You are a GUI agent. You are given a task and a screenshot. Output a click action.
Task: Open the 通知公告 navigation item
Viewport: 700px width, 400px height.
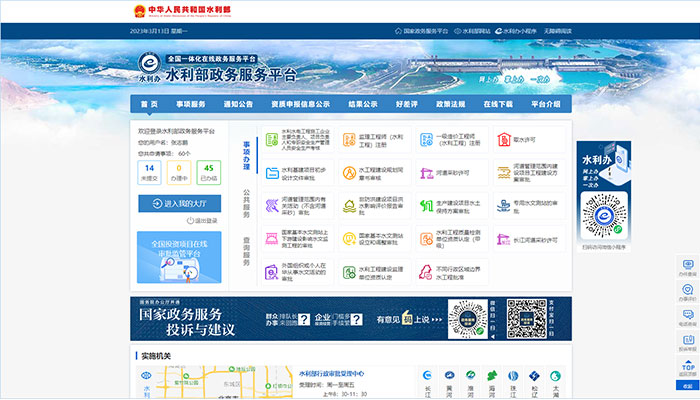[238, 104]
